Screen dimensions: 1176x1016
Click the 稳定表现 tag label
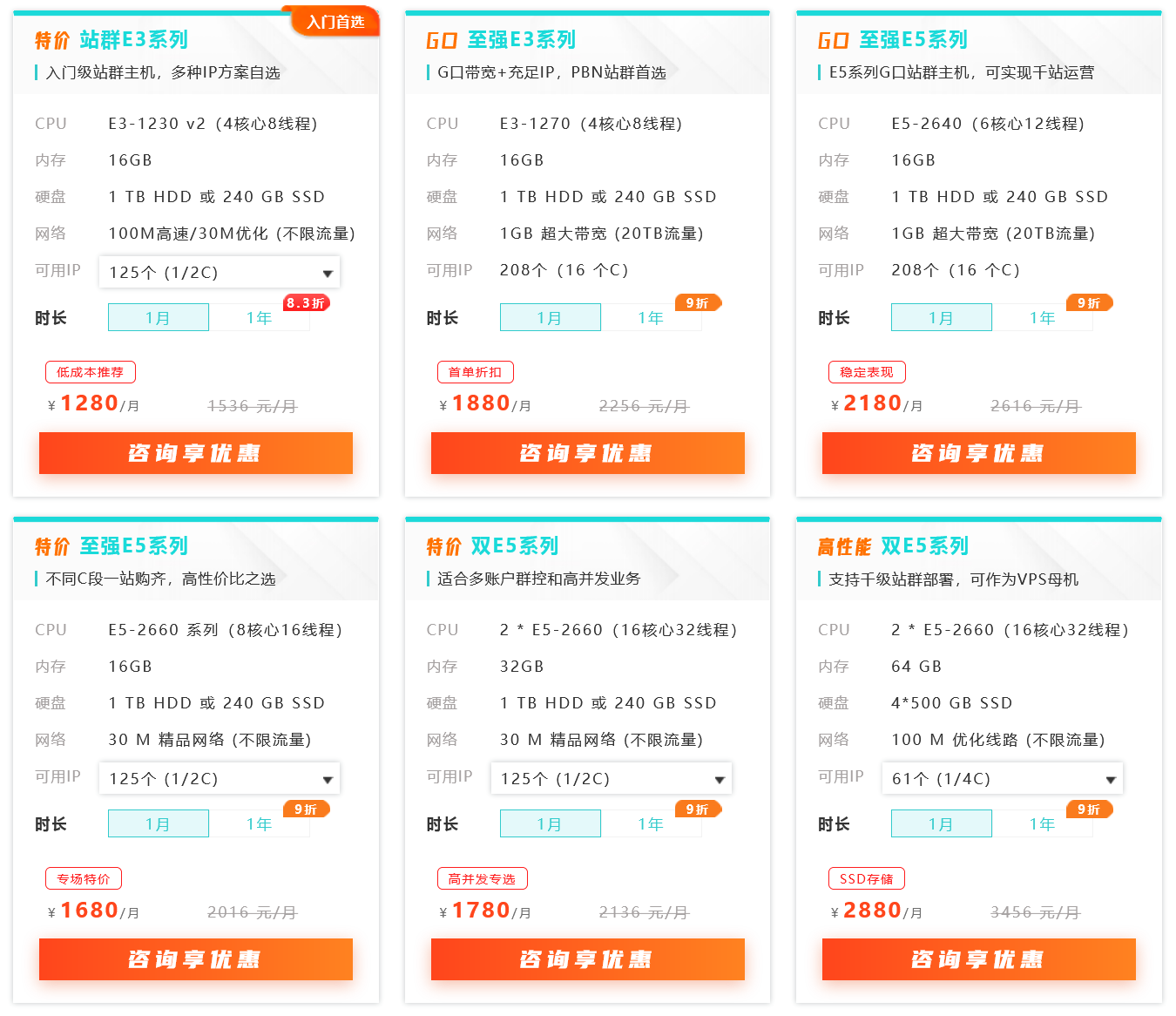pyautogui.click(x=867, y=372)
